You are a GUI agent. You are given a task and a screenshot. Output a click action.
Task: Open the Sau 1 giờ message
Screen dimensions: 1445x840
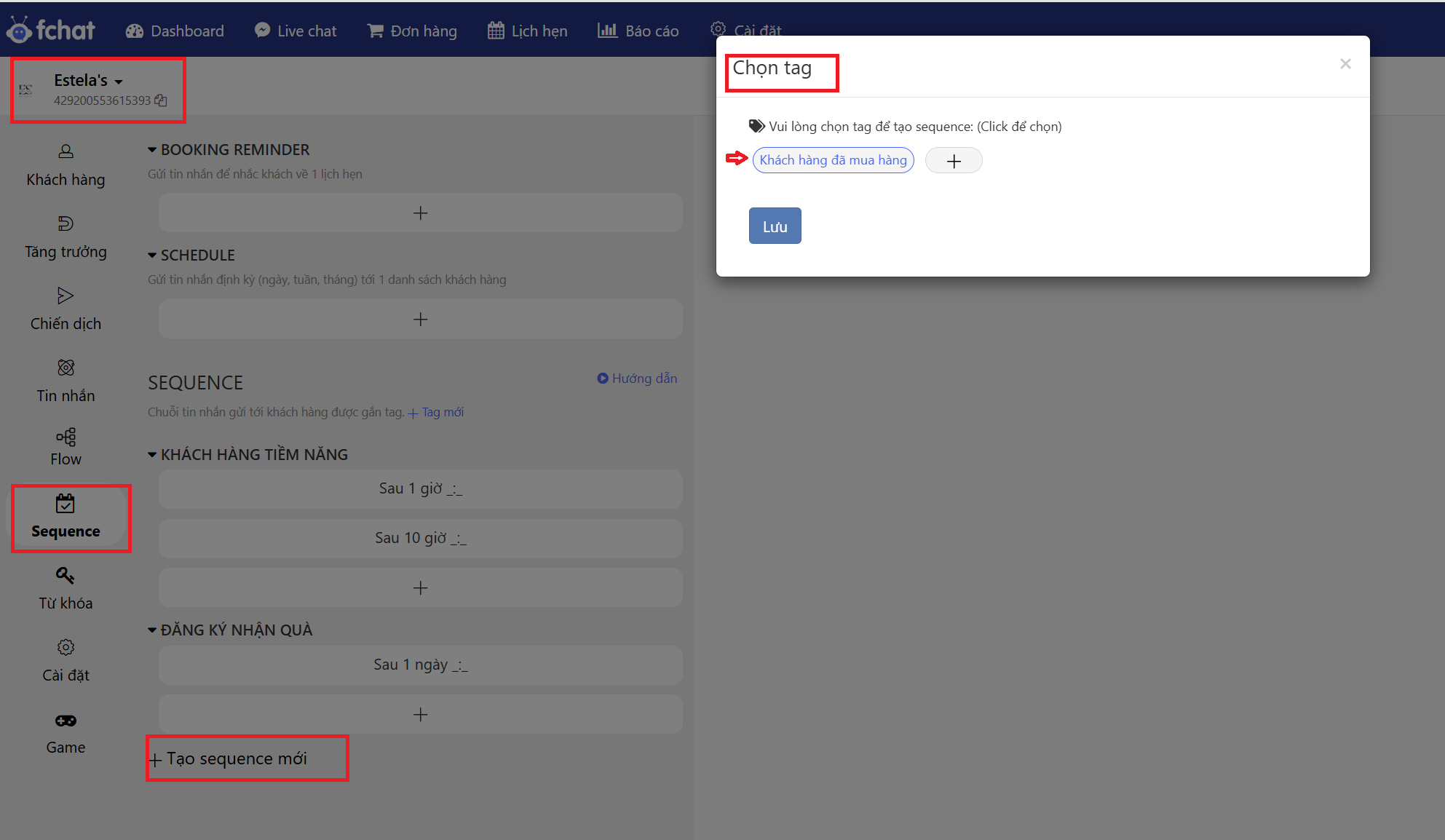tap(421, 488)
